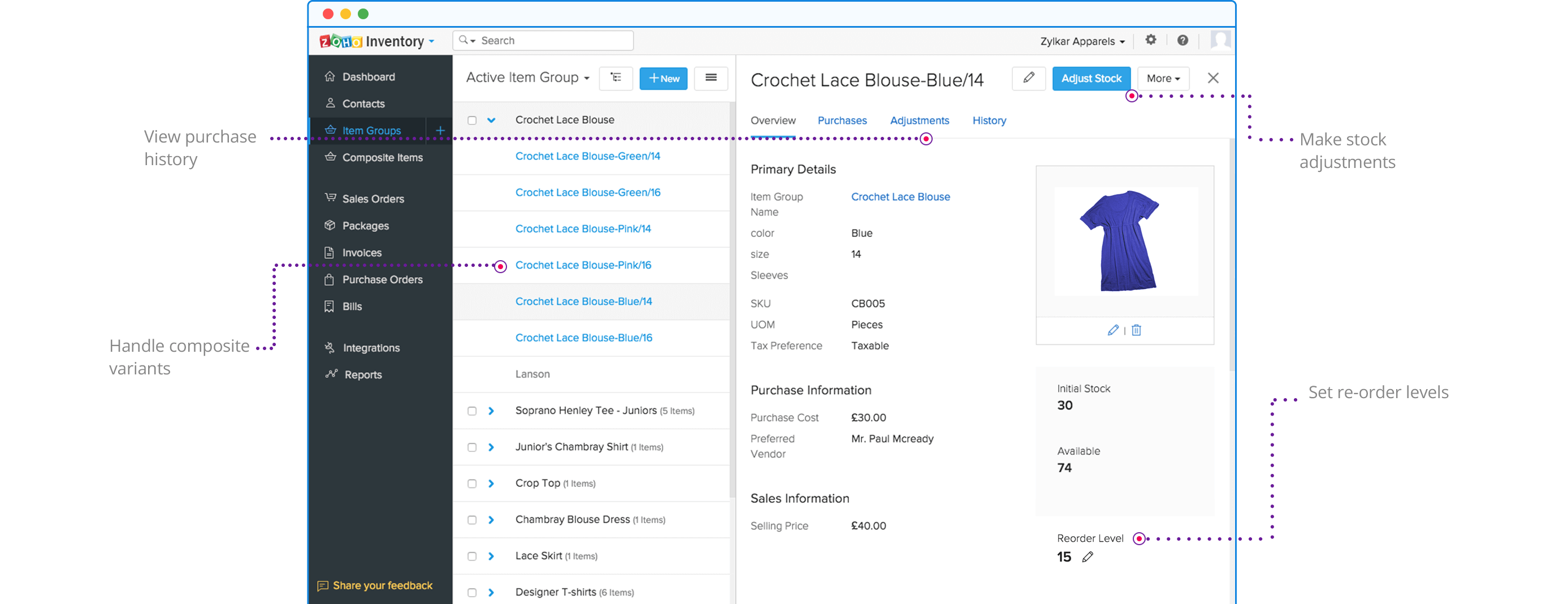Viewport: 1568px width, 604px height.
Task: Select the Soprano Henley Tee checkbox
Action: click(x=472, y=411)
